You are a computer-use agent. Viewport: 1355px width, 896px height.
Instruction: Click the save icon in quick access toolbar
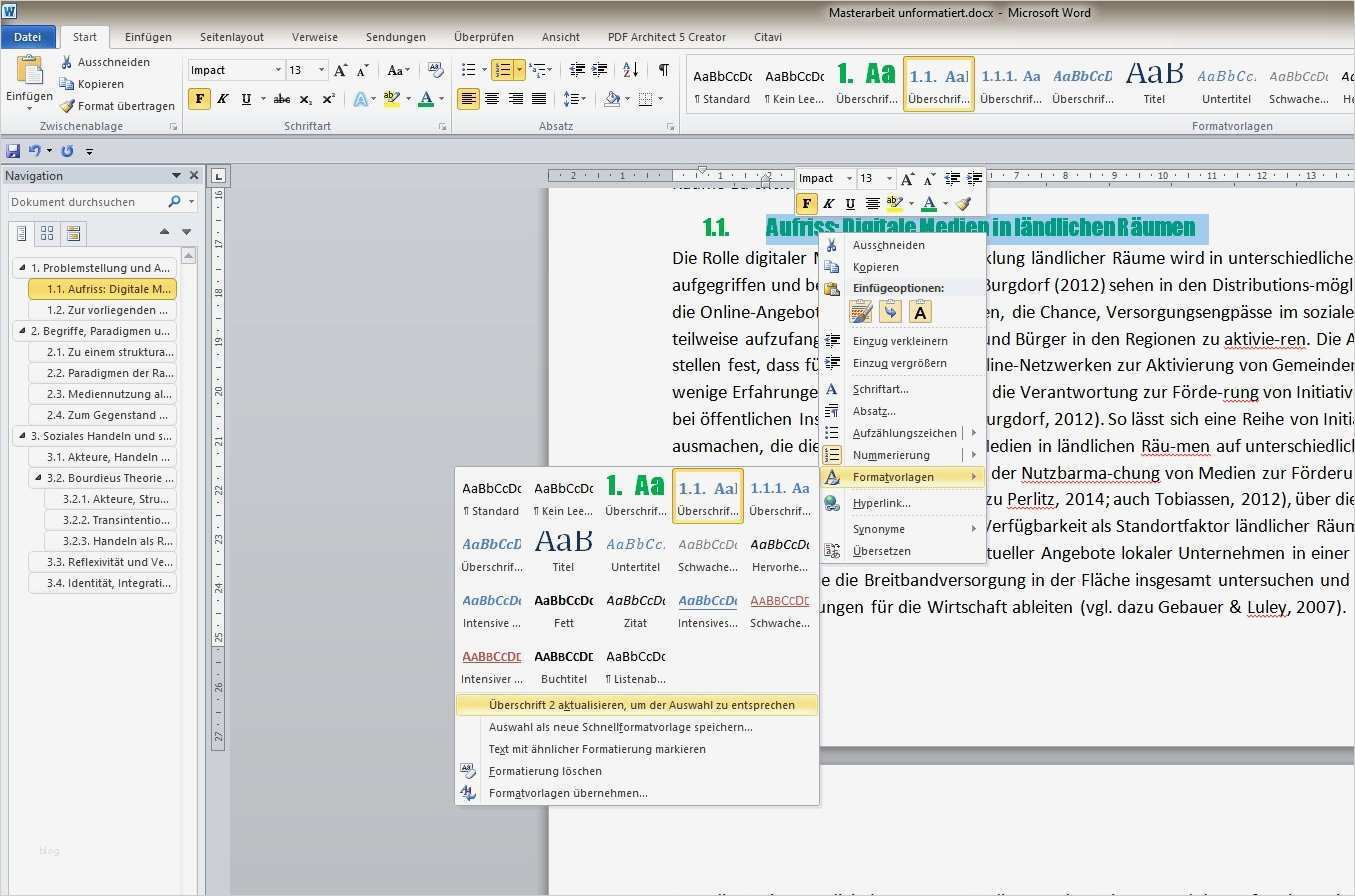13,151
